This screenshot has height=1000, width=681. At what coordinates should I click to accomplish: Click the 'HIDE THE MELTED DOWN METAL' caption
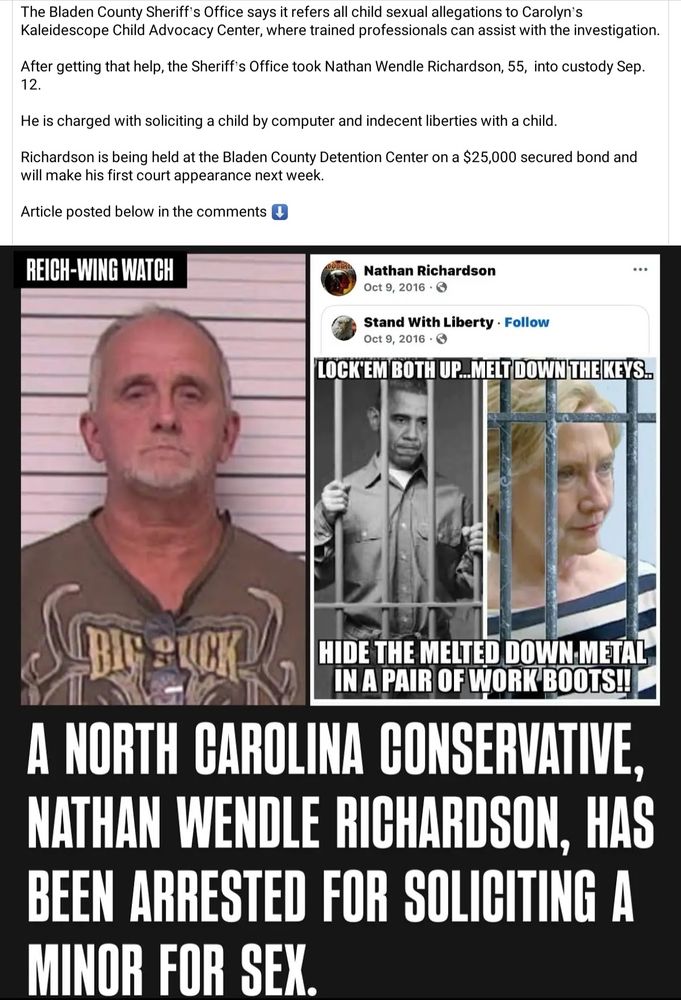(x=483, y=668)
